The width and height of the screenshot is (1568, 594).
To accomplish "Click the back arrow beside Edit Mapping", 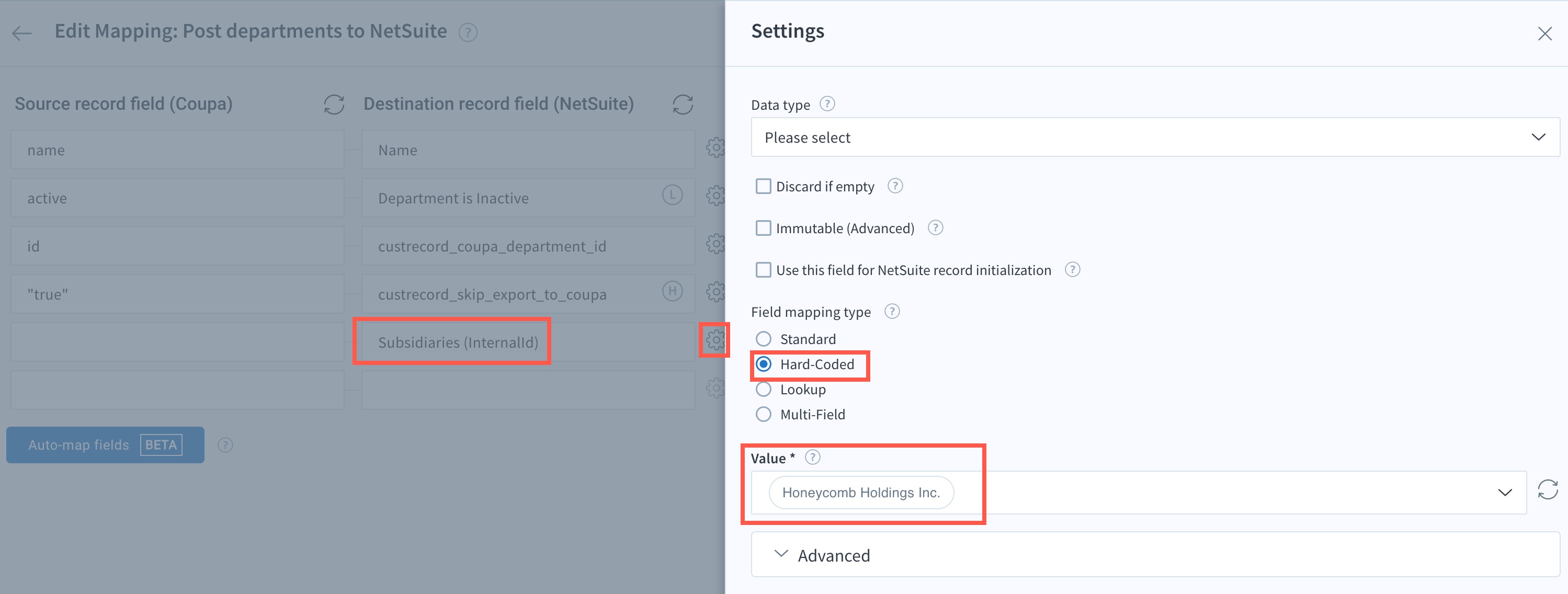I will point(22,33).
